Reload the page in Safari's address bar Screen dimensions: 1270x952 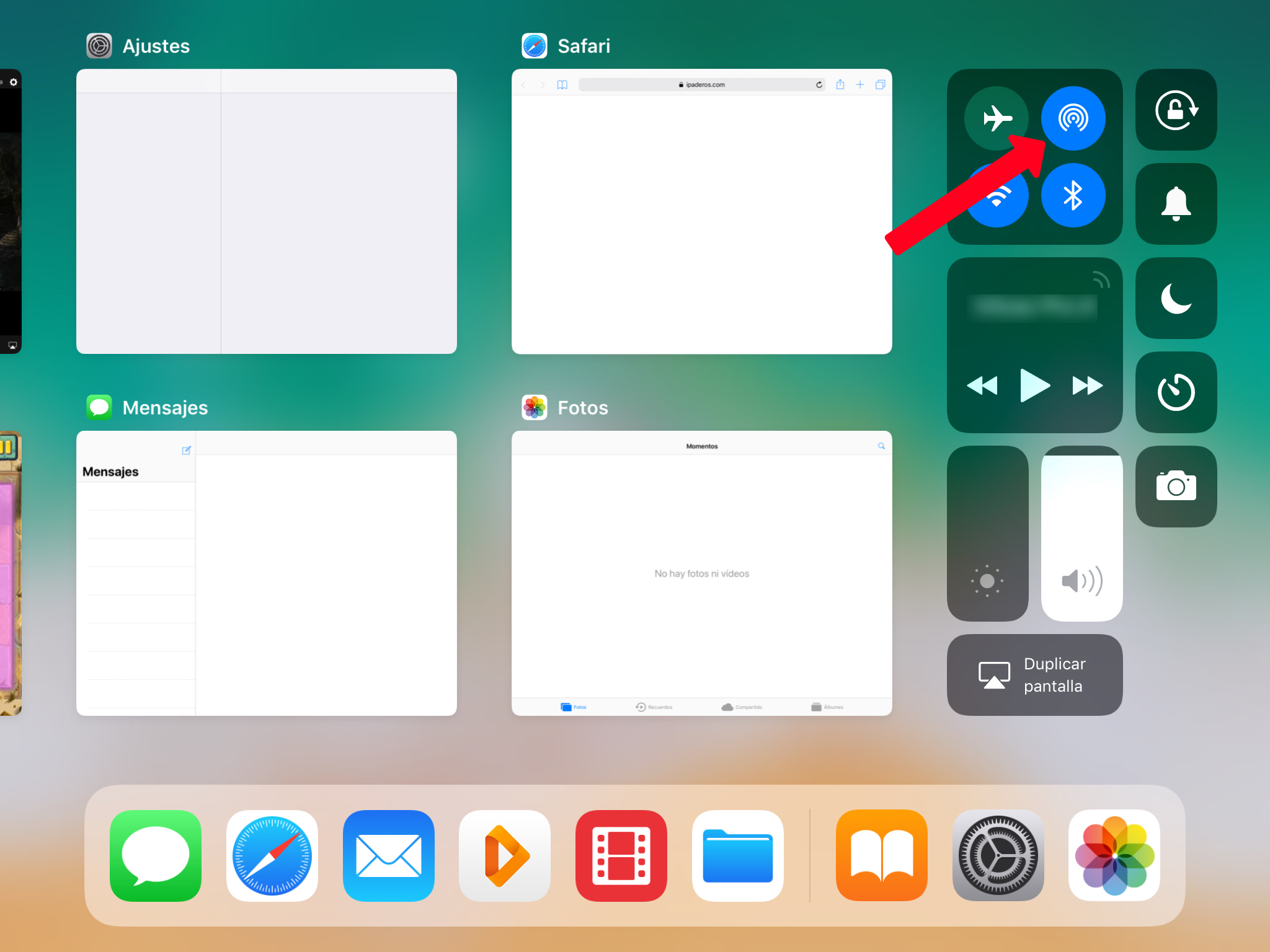tap(820, 84)
